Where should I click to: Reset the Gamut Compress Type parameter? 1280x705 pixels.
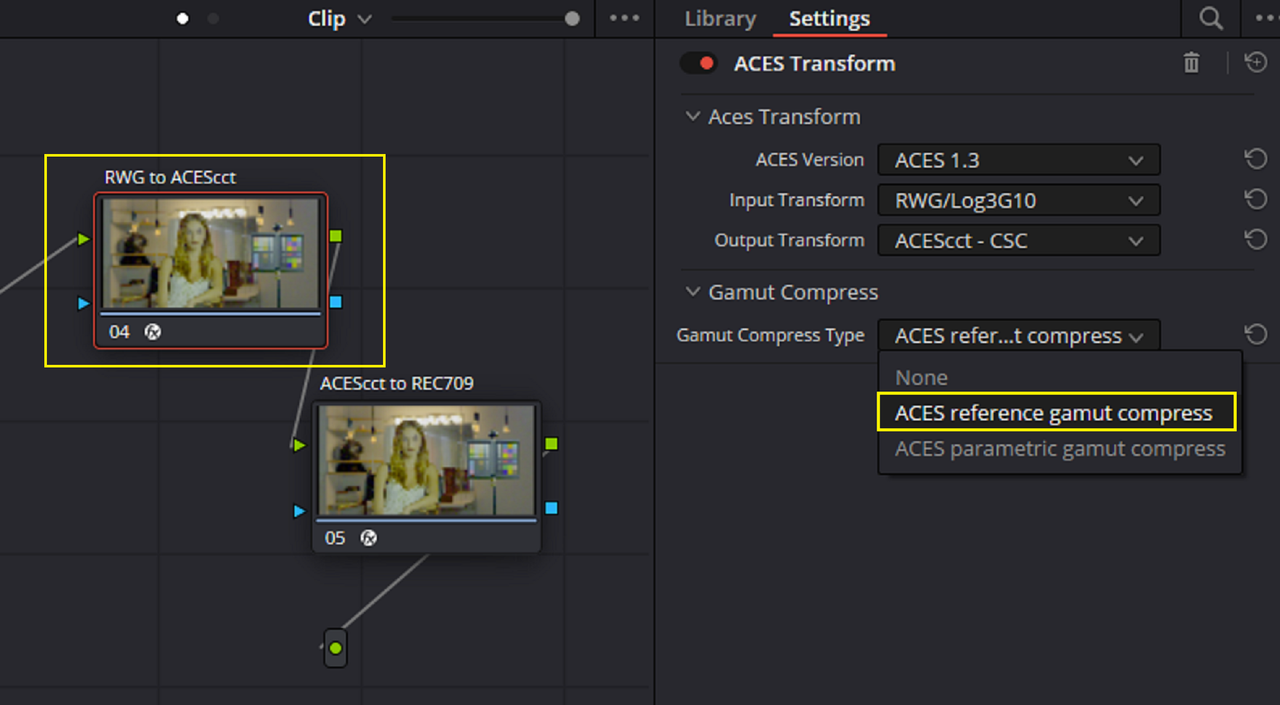[1256, 335]
